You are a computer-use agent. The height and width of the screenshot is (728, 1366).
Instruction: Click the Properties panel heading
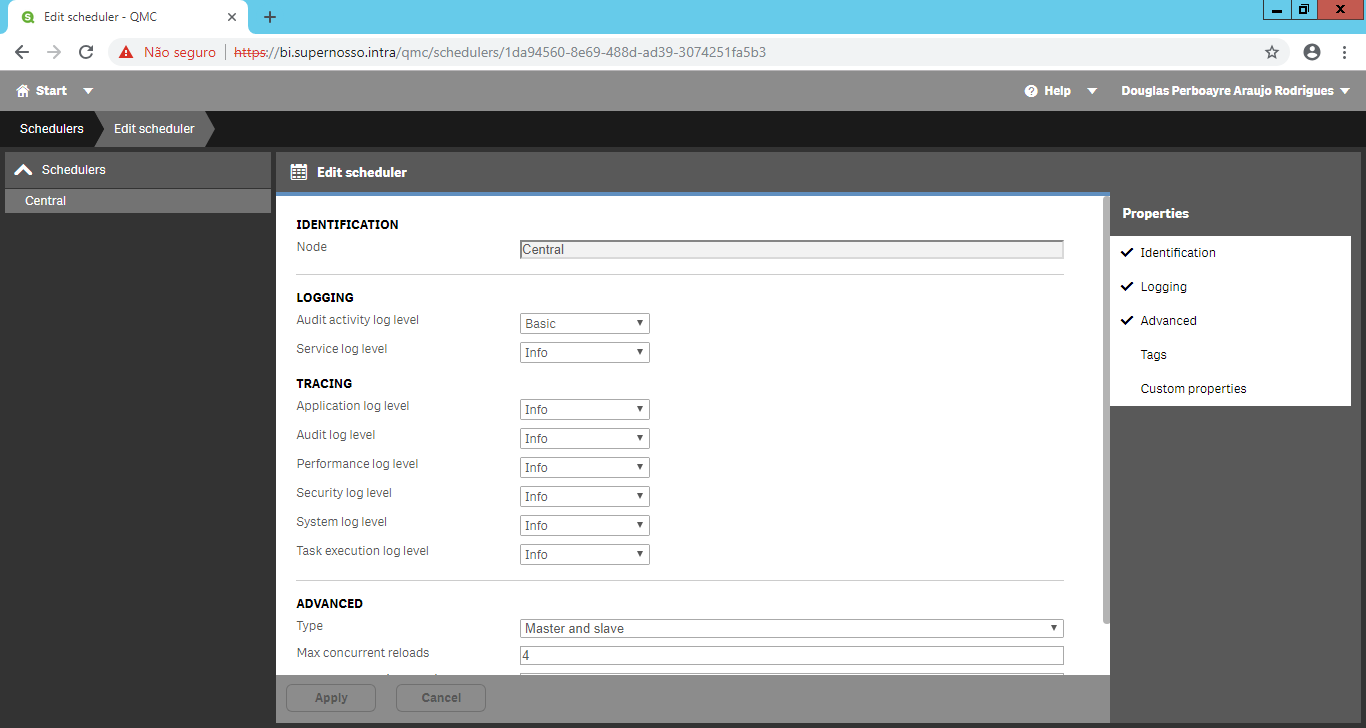tap(1155, 214)
